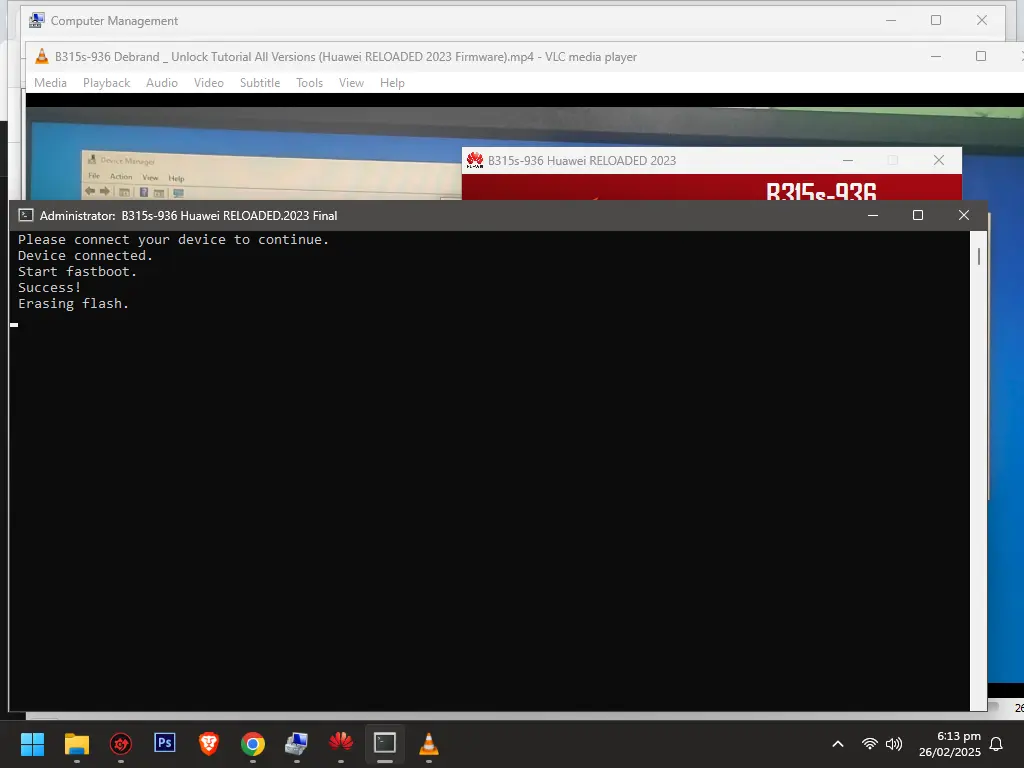Click the Computer Management title bar icon
This screenshot has width=1024, height=768.
click(37, 20)
